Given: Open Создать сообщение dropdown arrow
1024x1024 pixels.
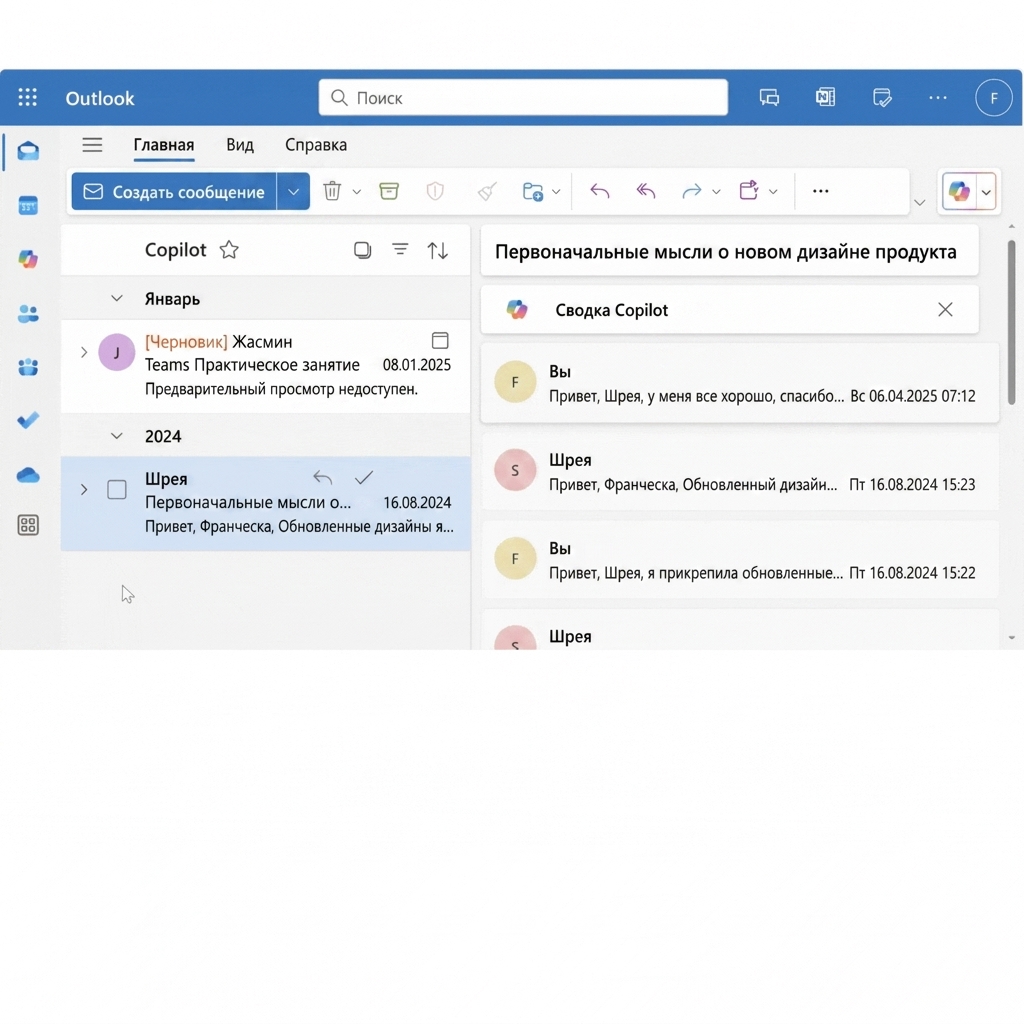Looking at the screenshot, I should click(293, 191).
